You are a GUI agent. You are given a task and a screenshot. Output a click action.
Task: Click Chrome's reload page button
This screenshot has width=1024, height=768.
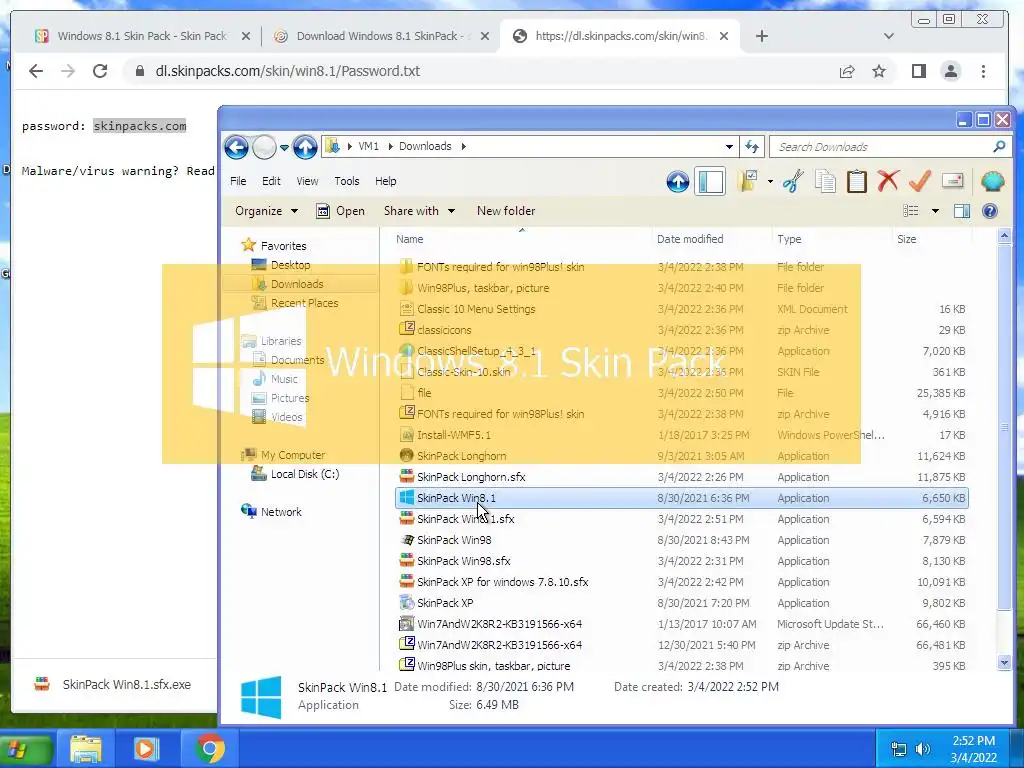click(100, 71)
